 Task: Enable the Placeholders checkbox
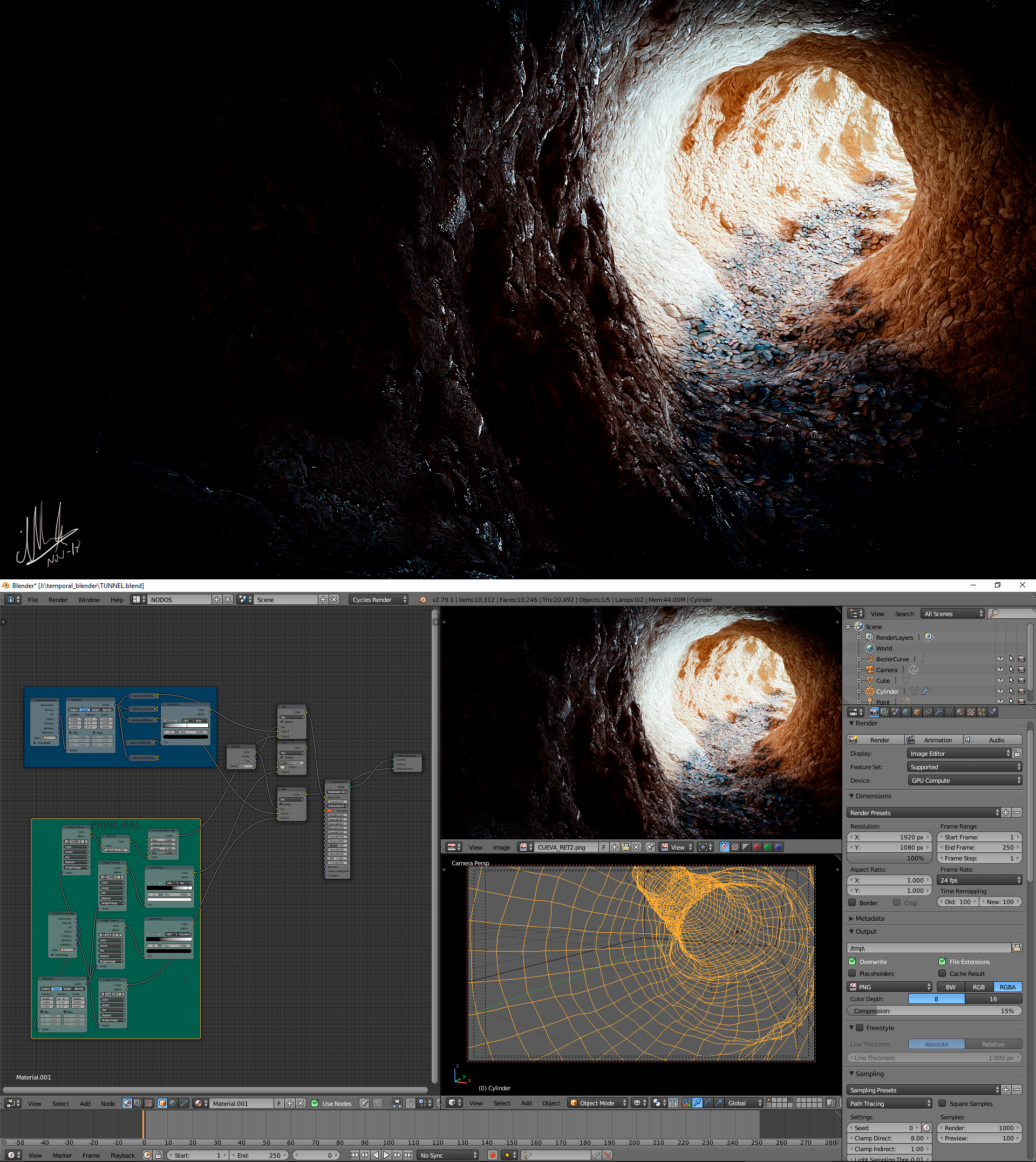pyautogui.click(x=852, y=973)
